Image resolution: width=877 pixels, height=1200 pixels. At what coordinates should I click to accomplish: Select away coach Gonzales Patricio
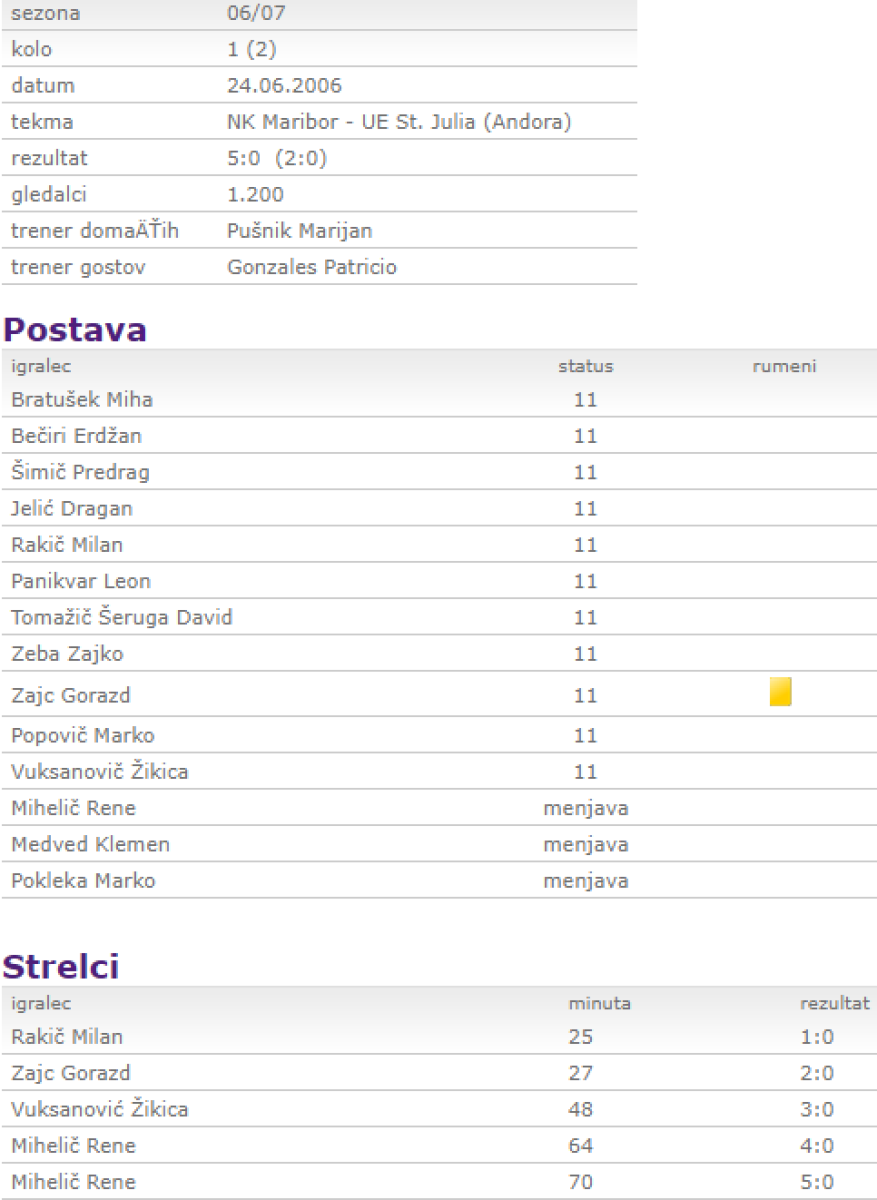312,267
